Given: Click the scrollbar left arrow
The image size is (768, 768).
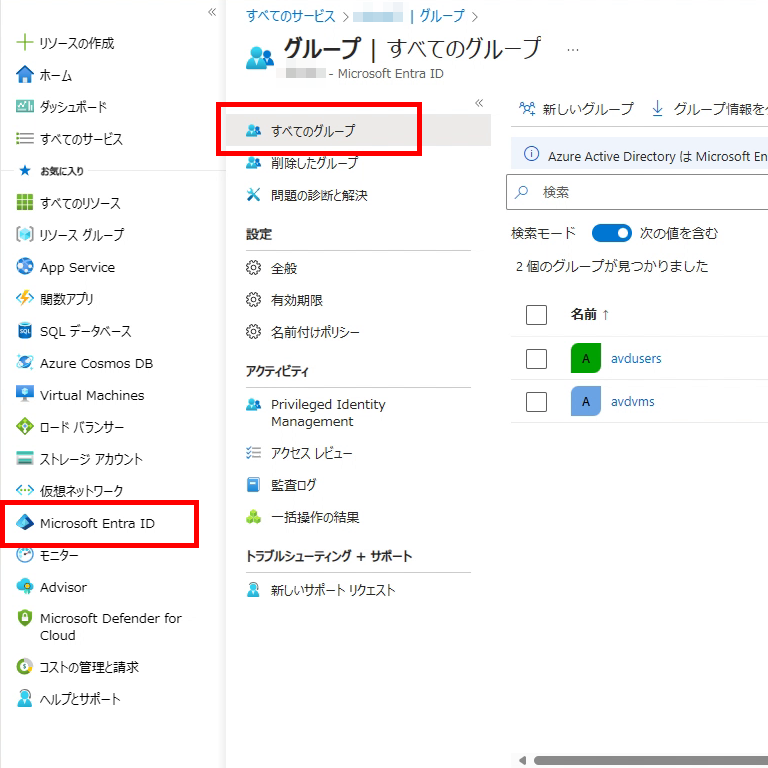Looking at the screenshot, I should (x=522, y=760).
